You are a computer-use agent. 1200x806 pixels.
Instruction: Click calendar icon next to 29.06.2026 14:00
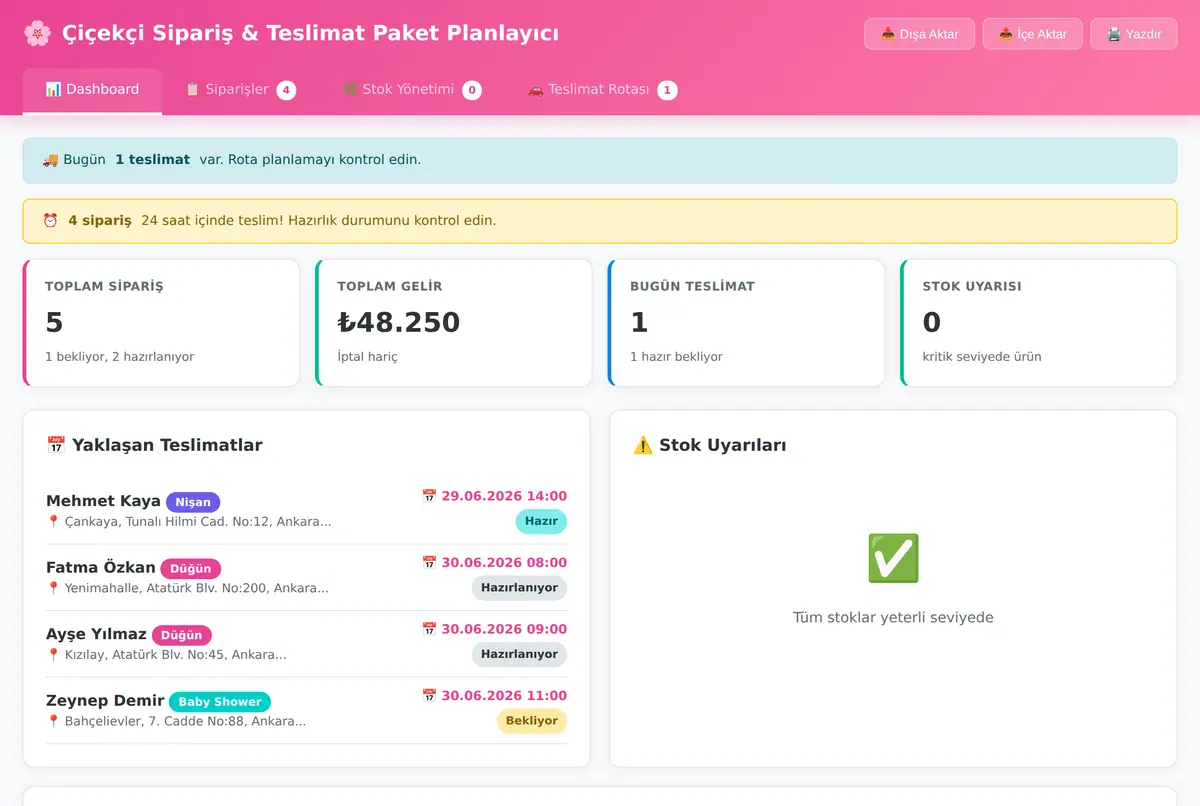(429, 496)
